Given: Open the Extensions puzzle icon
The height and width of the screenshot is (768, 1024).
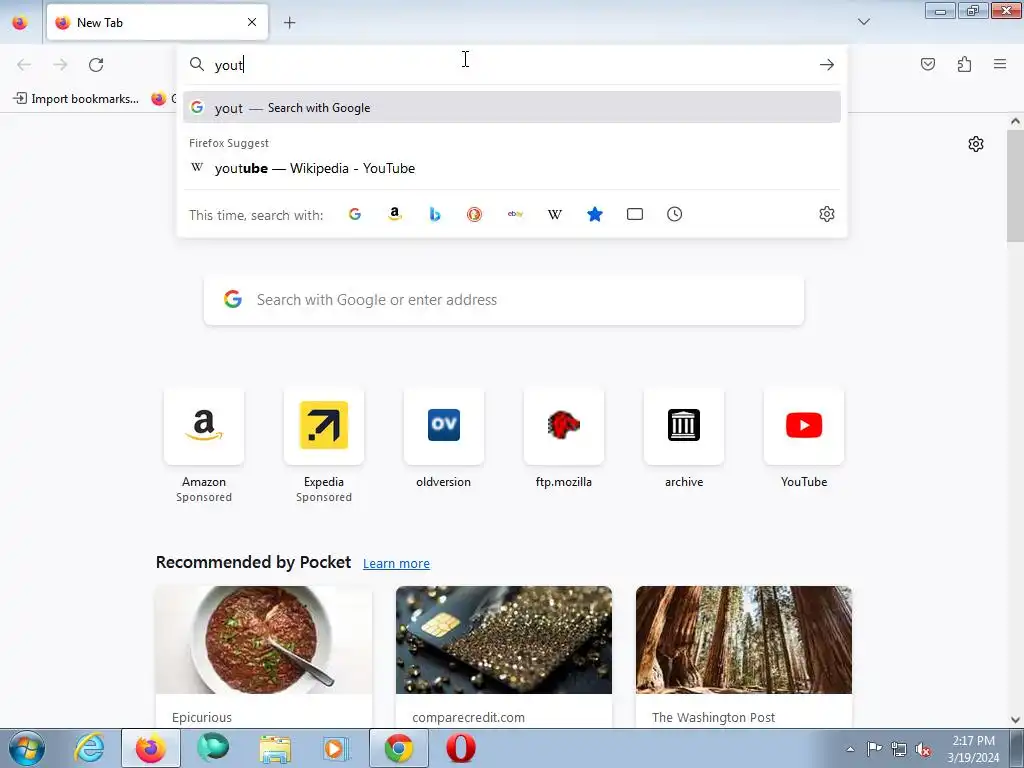Looking at the screenshot, I should tap(964, 64).
